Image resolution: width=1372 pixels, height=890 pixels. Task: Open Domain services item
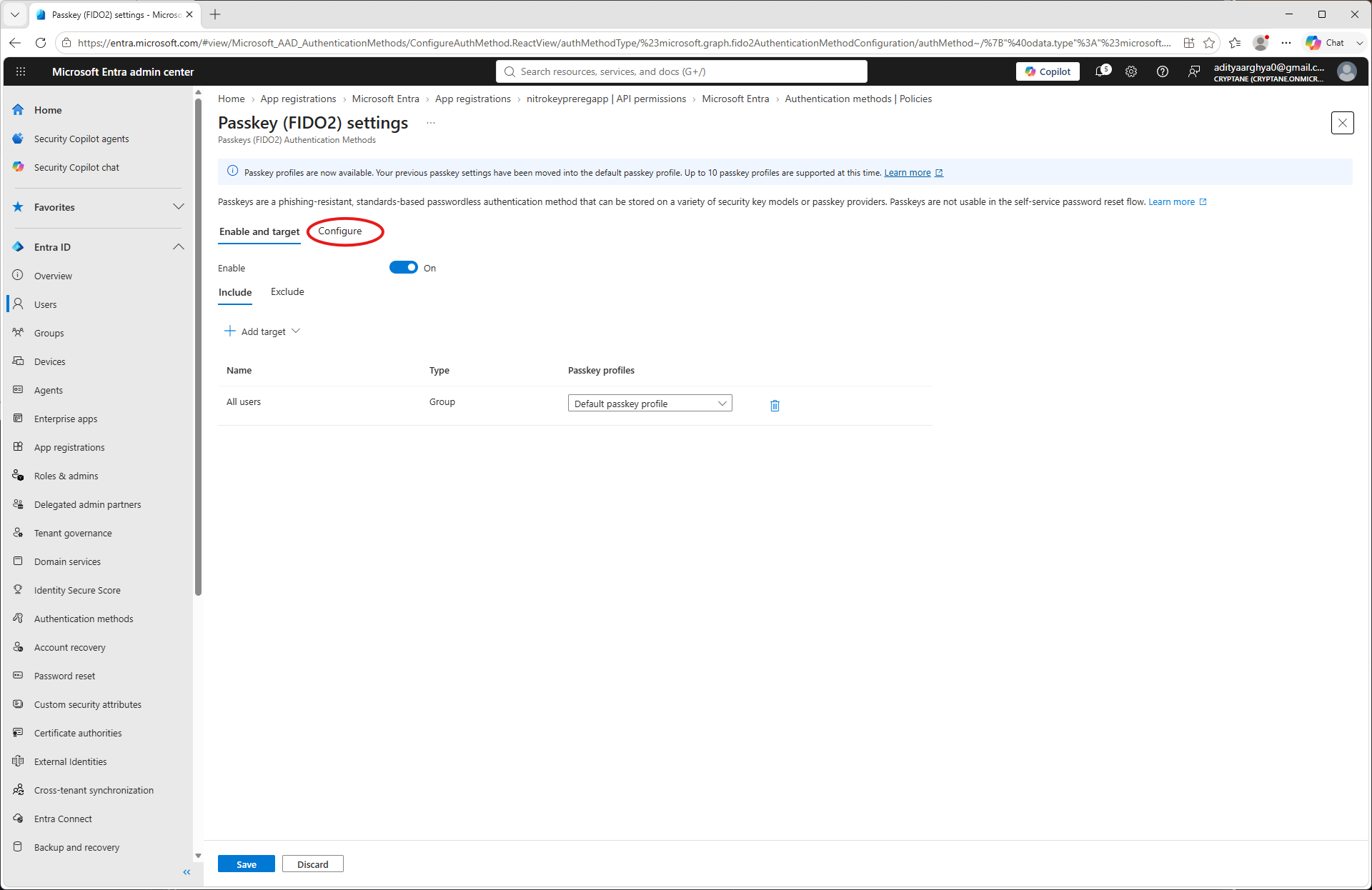pyautogui.click(x=67, y=561)
